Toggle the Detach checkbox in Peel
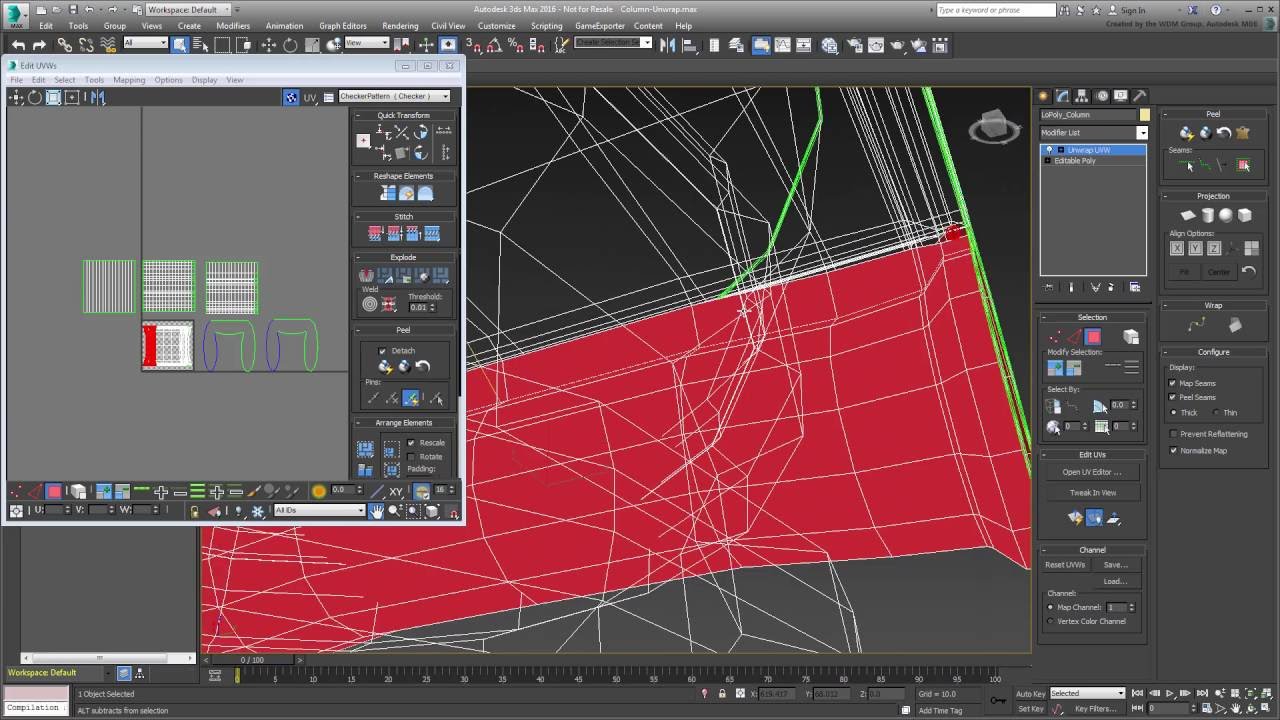1280x720 pixels. tap(382, 351)
